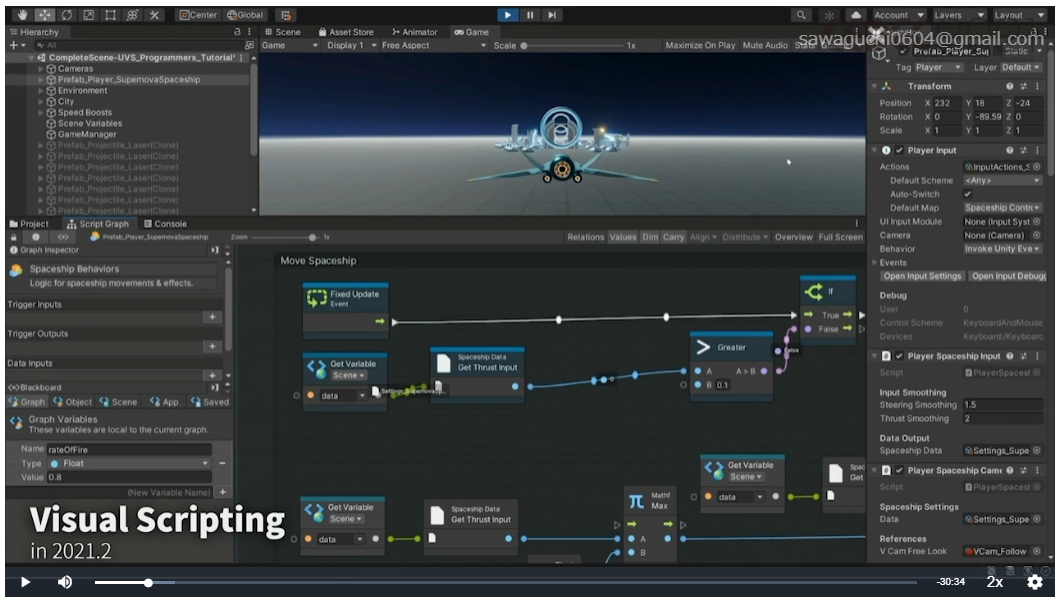Open the custom editor tools icon
Image resolution: width=1059 pixels, height=602 pixels.
[x=154, y=15]
